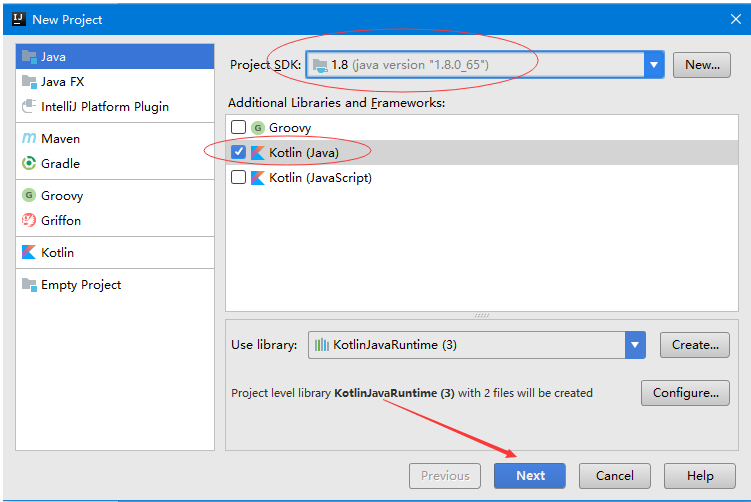Uncheck the Kotlin (Java) checkbox
This screenshot has height=502, width=751.
coord(238,153)
